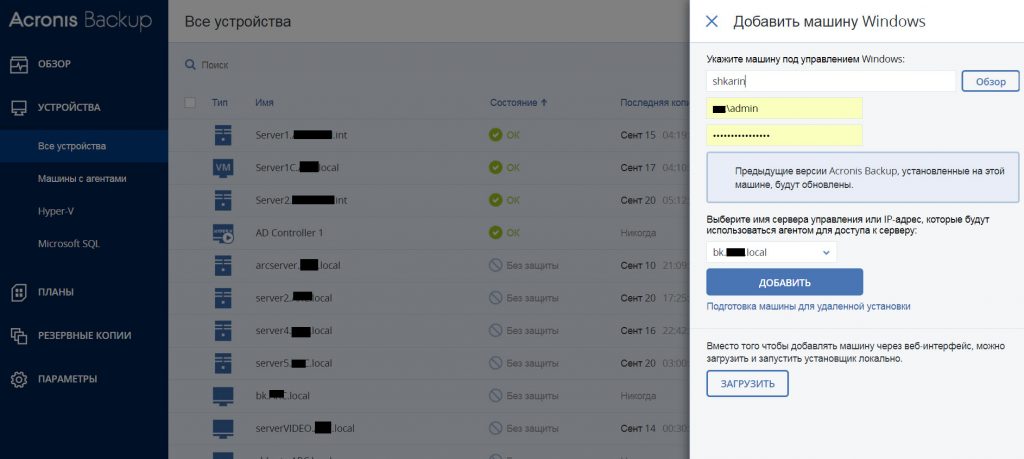Click the server4 server icon
The image size is (1024, 459).
pyautogui.click(x=223, y=331)
